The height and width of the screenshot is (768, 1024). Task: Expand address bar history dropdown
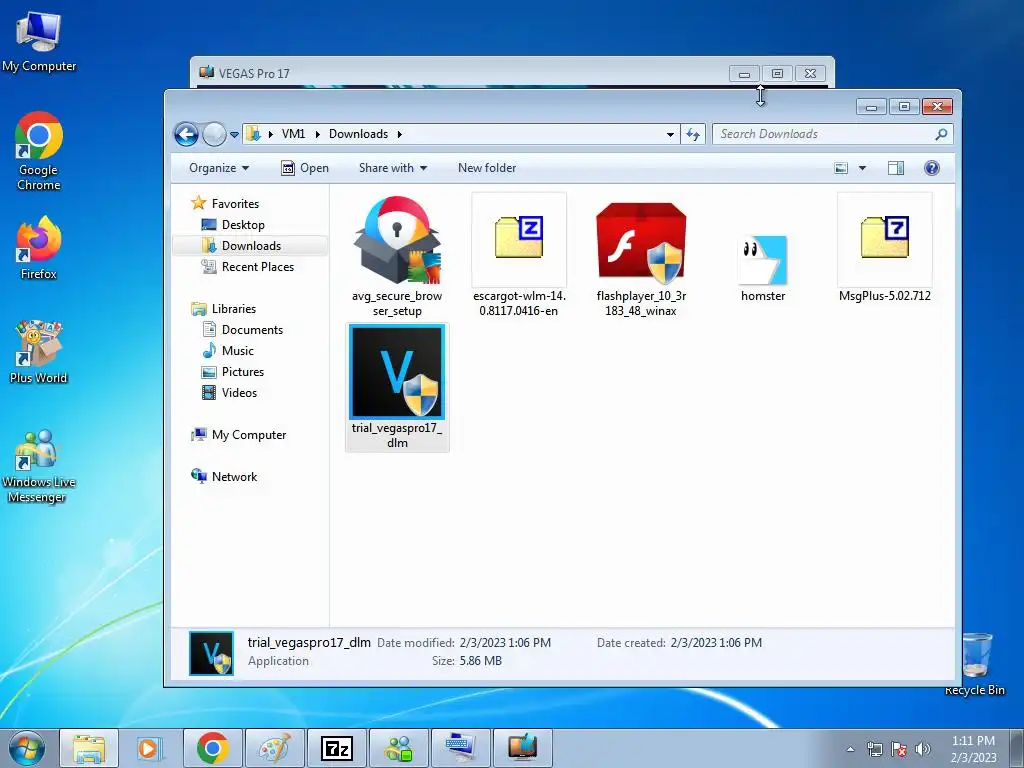(x=670, y=135)
